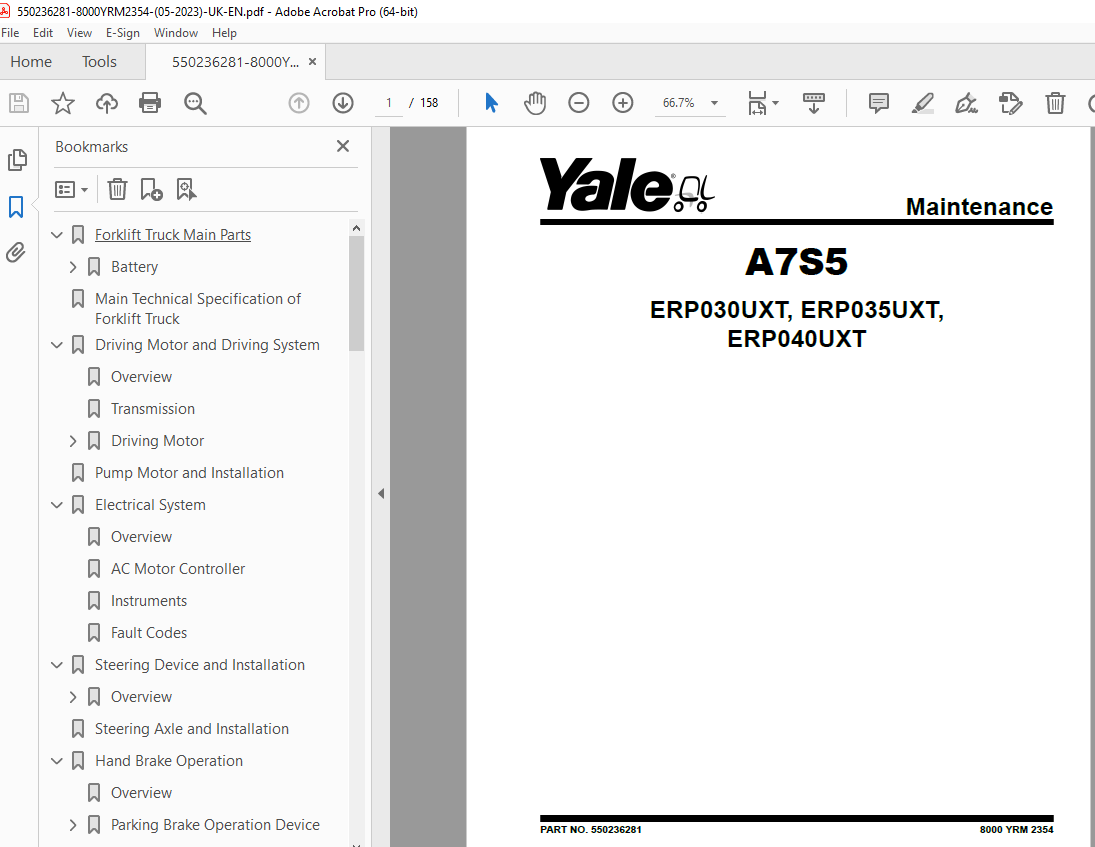Collapse Steering Device and Installation
This screenshot has width=1095, height=847.
(x=57, y=665)
